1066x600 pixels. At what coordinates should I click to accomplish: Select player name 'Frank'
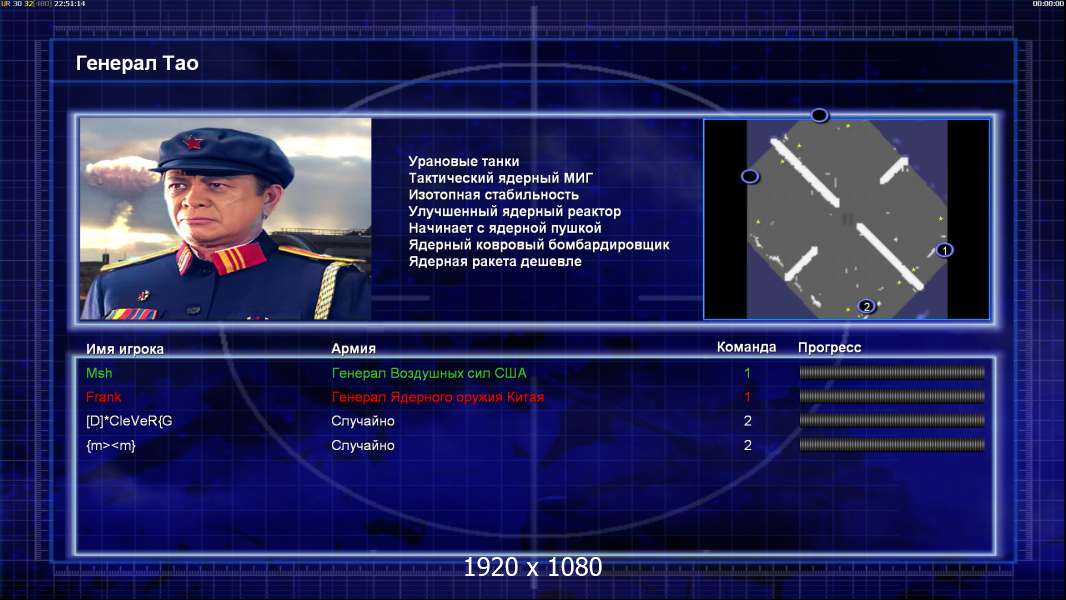(103, 397)
